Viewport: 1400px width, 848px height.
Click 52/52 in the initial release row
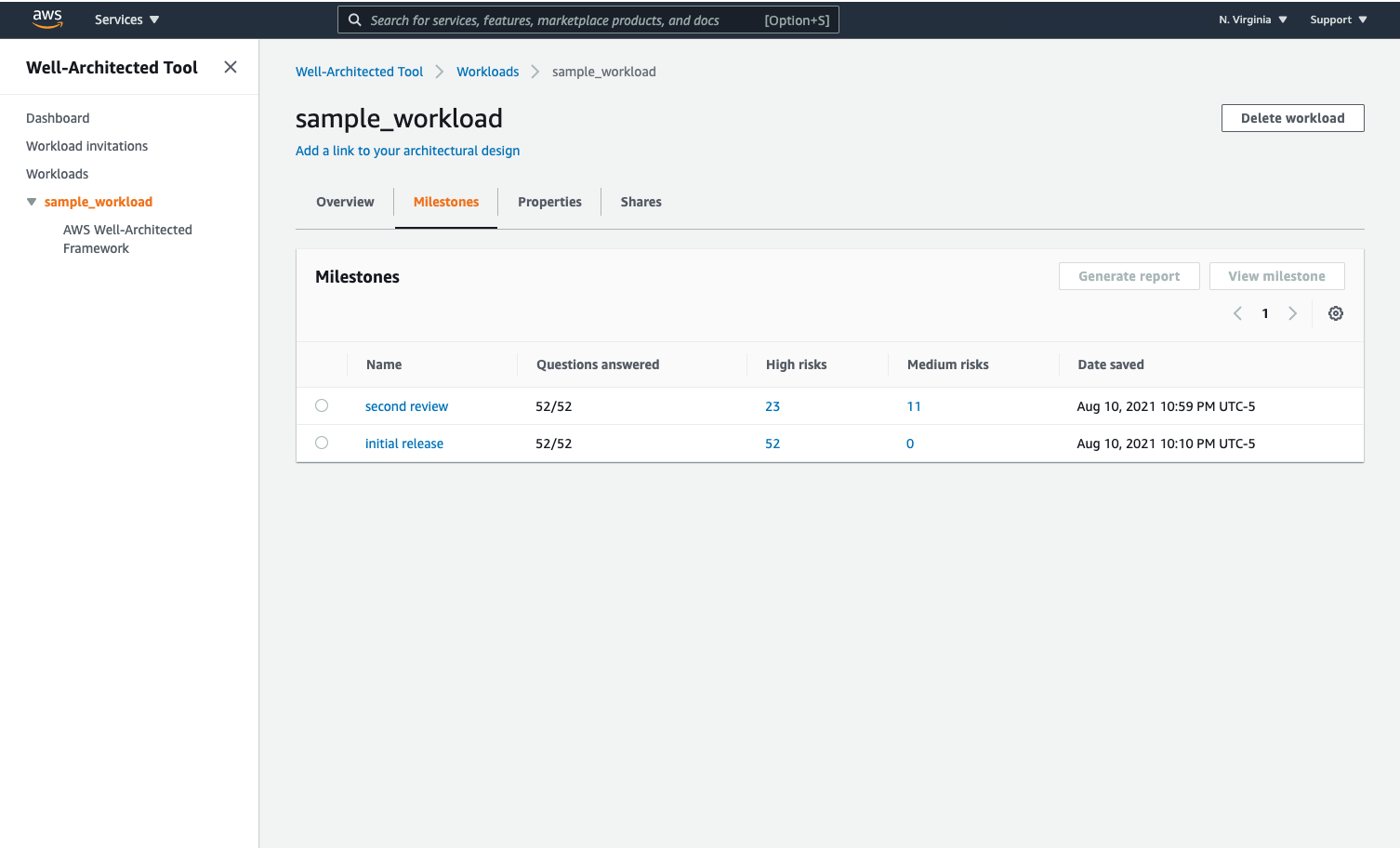(554, 444)
